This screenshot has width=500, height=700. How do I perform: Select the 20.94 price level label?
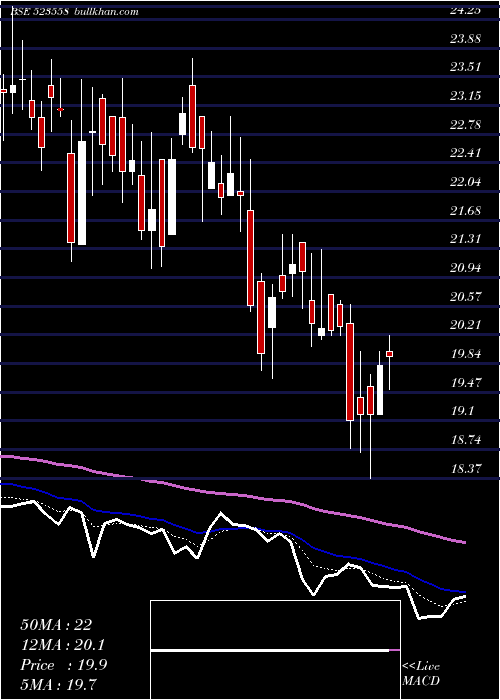466,268
